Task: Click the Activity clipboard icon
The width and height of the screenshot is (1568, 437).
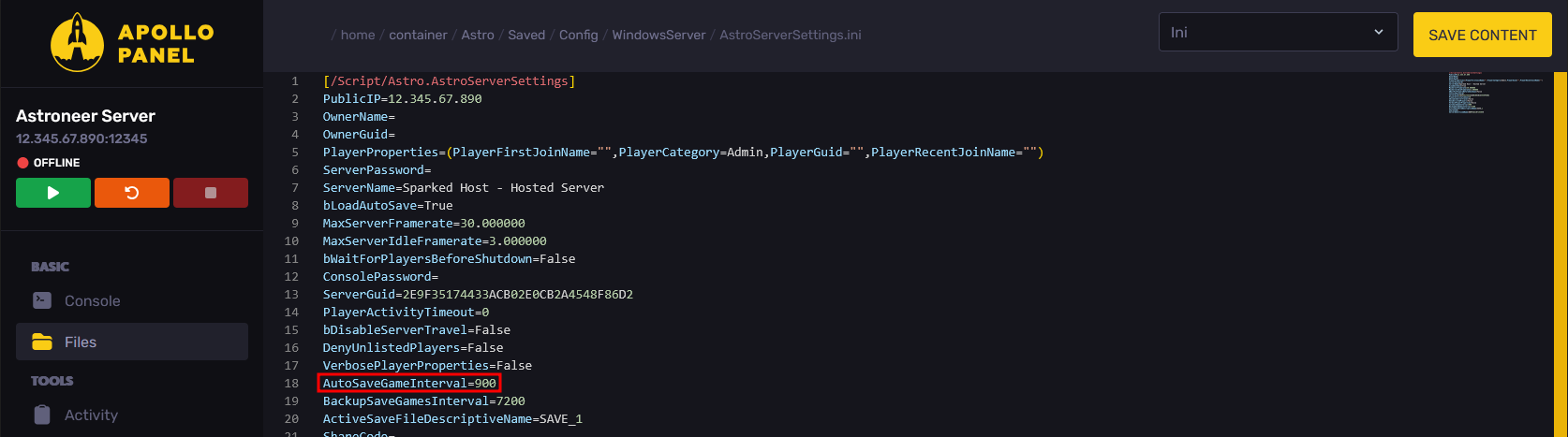Action: point(41,415)
